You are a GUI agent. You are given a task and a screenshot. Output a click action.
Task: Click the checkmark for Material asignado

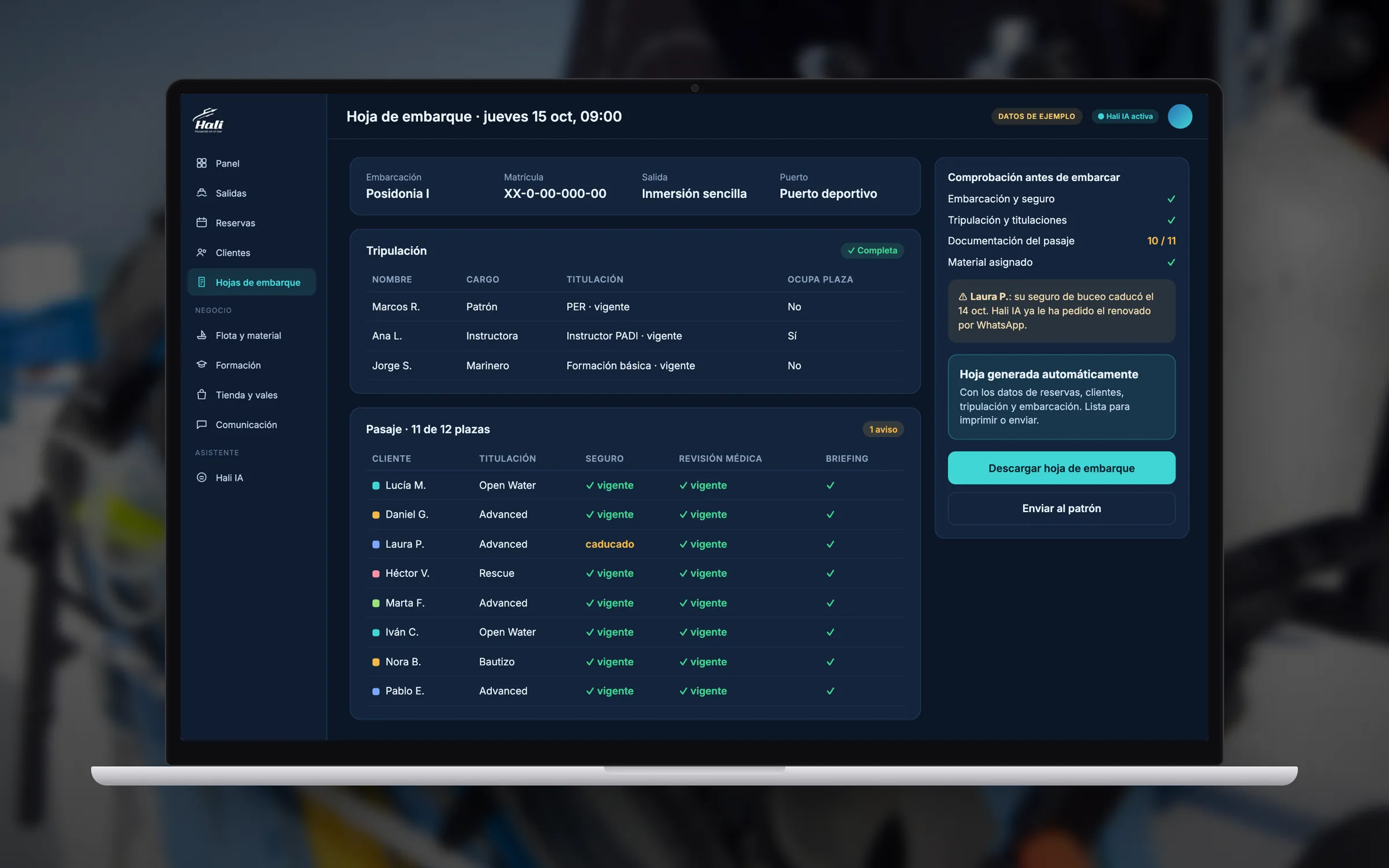pos(1171,262)
